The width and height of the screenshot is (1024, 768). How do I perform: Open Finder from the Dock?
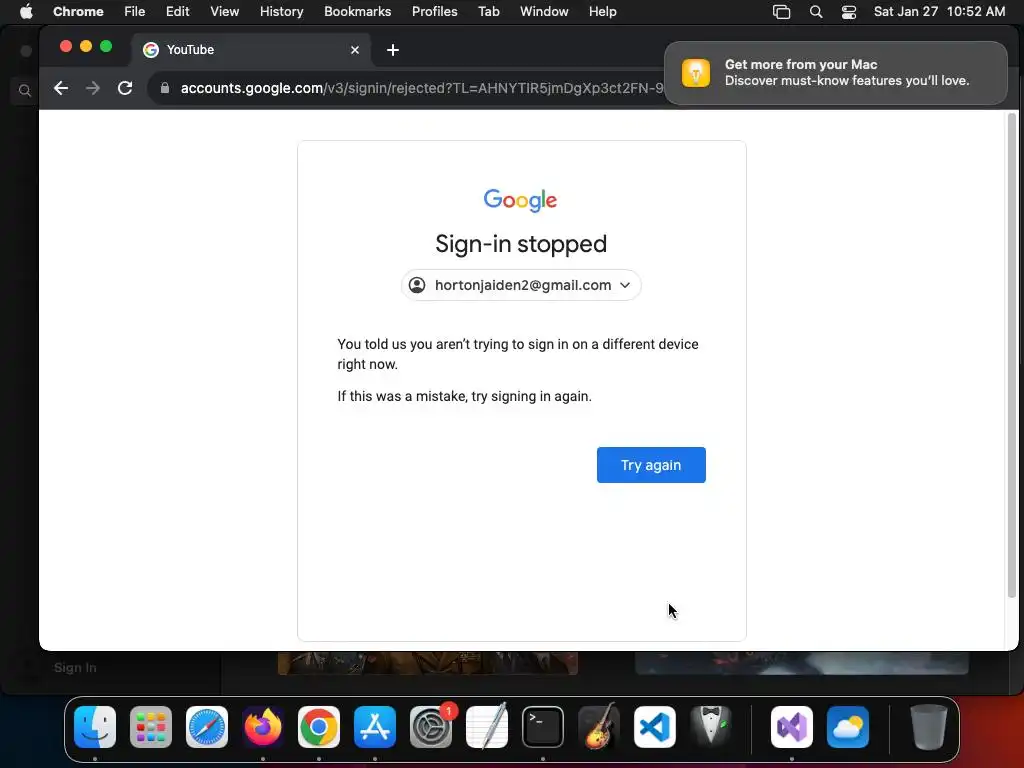[95, 727]
